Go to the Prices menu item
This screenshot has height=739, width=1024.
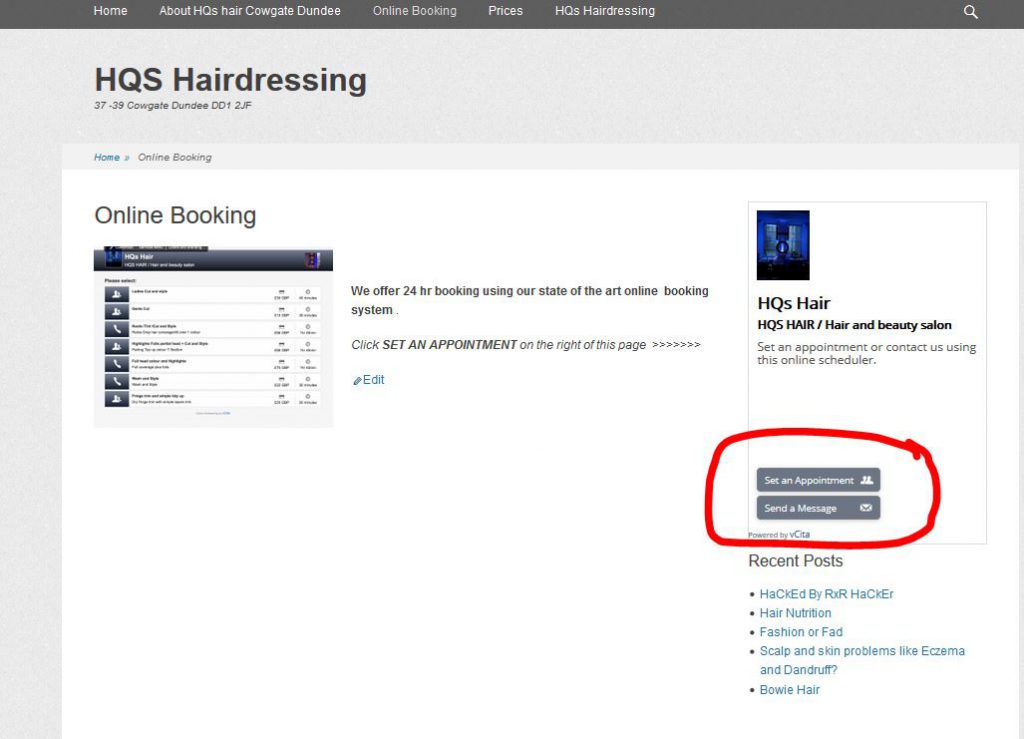click(x=505, y=11)
